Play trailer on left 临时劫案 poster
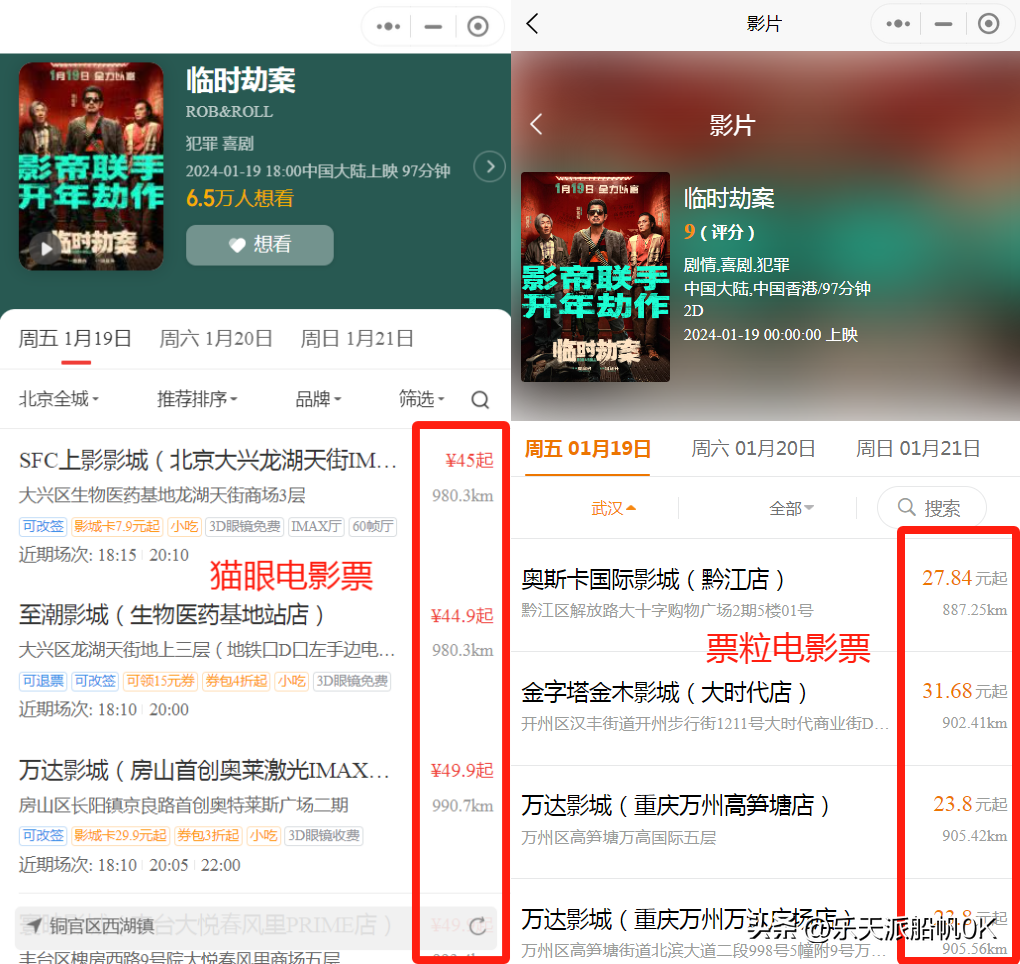The height and width of the screenshot is (964, 1020). [46, 248]
